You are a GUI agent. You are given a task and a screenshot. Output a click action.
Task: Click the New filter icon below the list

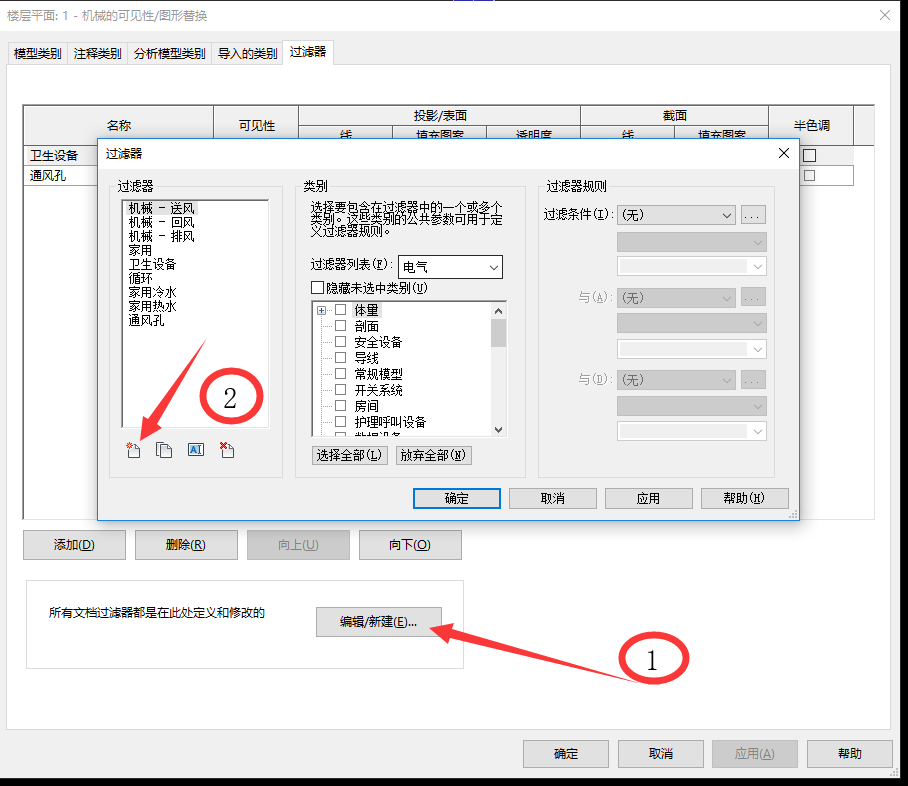pyautogui.click(x=133, y=450)
